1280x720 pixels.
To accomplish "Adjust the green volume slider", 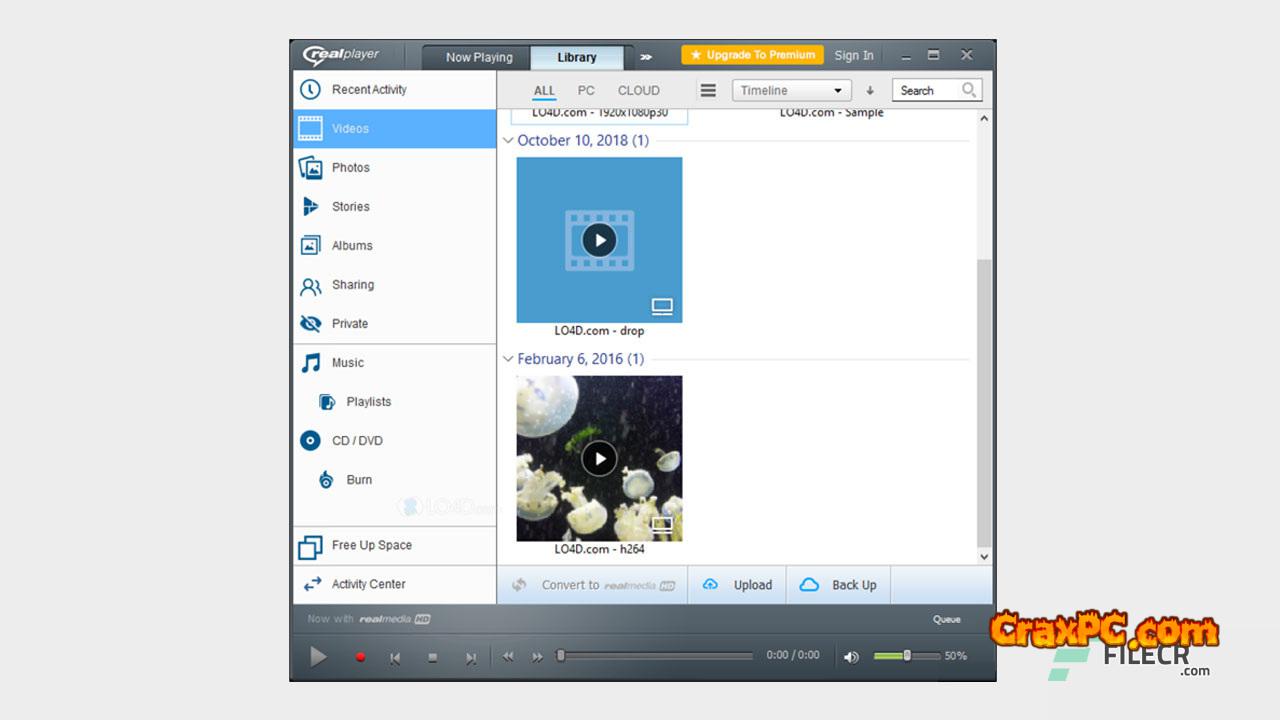I will [907, 656].
